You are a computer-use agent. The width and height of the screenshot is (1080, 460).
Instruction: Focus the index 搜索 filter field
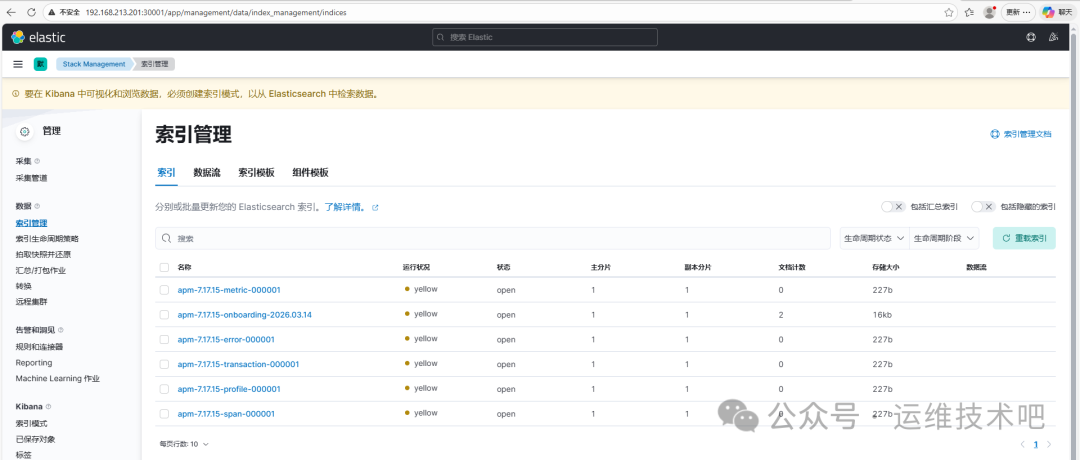(x=492, y=238)
